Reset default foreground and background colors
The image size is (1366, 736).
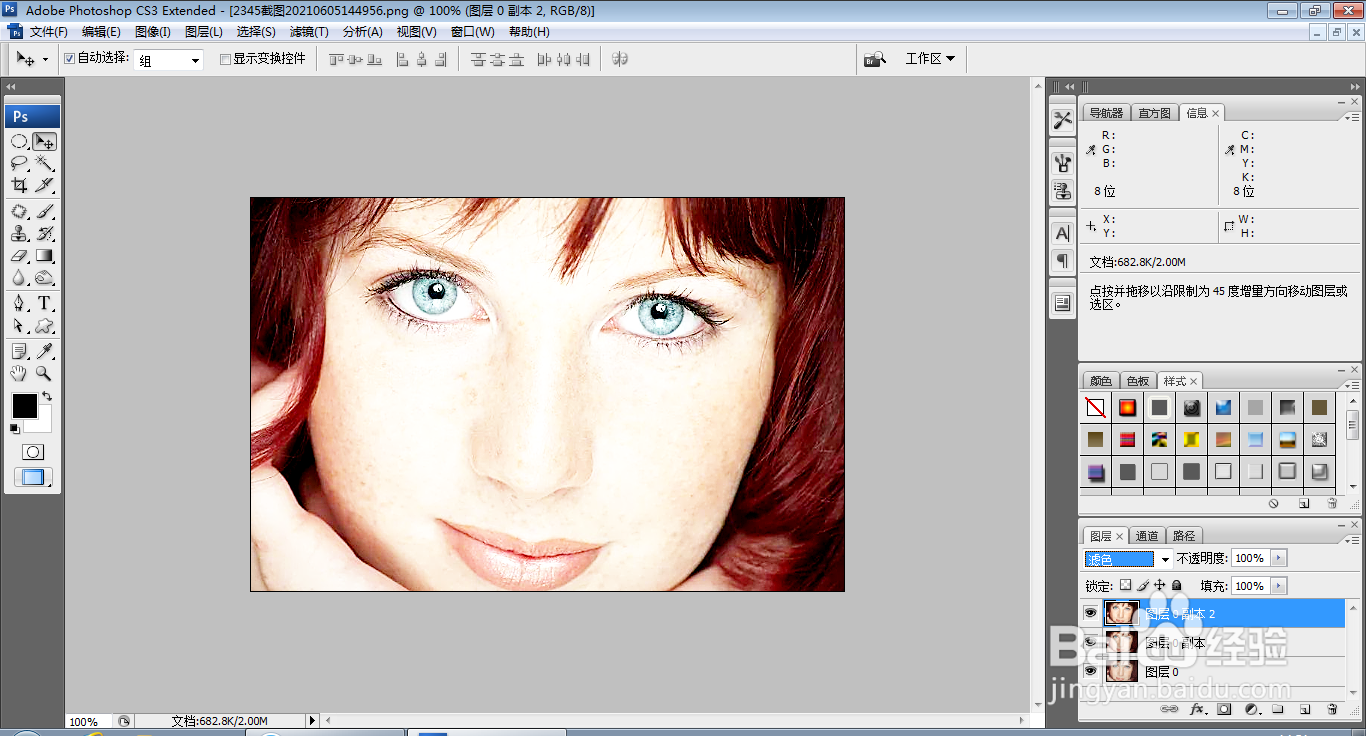[x=14, y=429]
